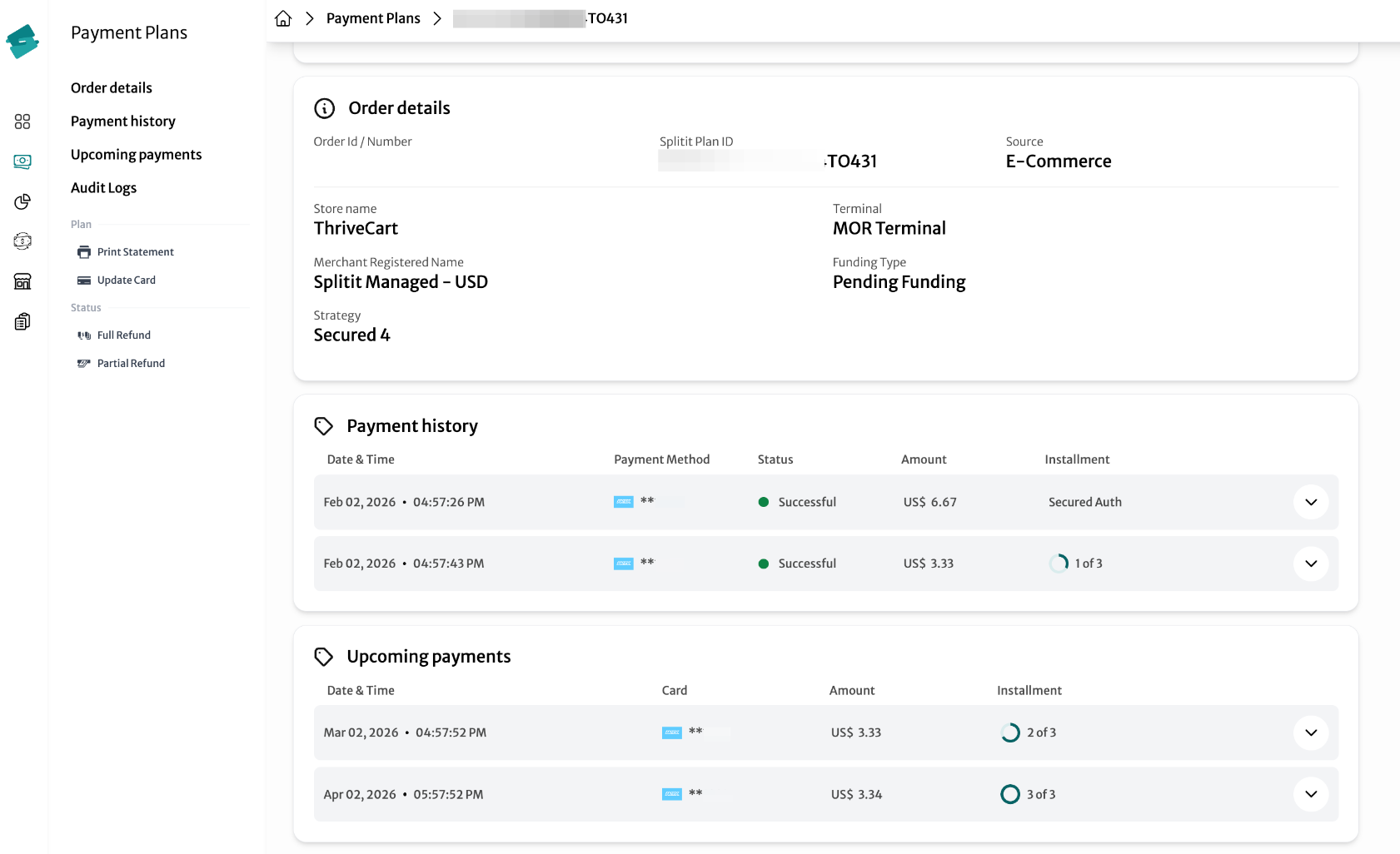1400x854 pixels.
Task: Click the Splitit logo icon
Action: click(x=22, y=41)
